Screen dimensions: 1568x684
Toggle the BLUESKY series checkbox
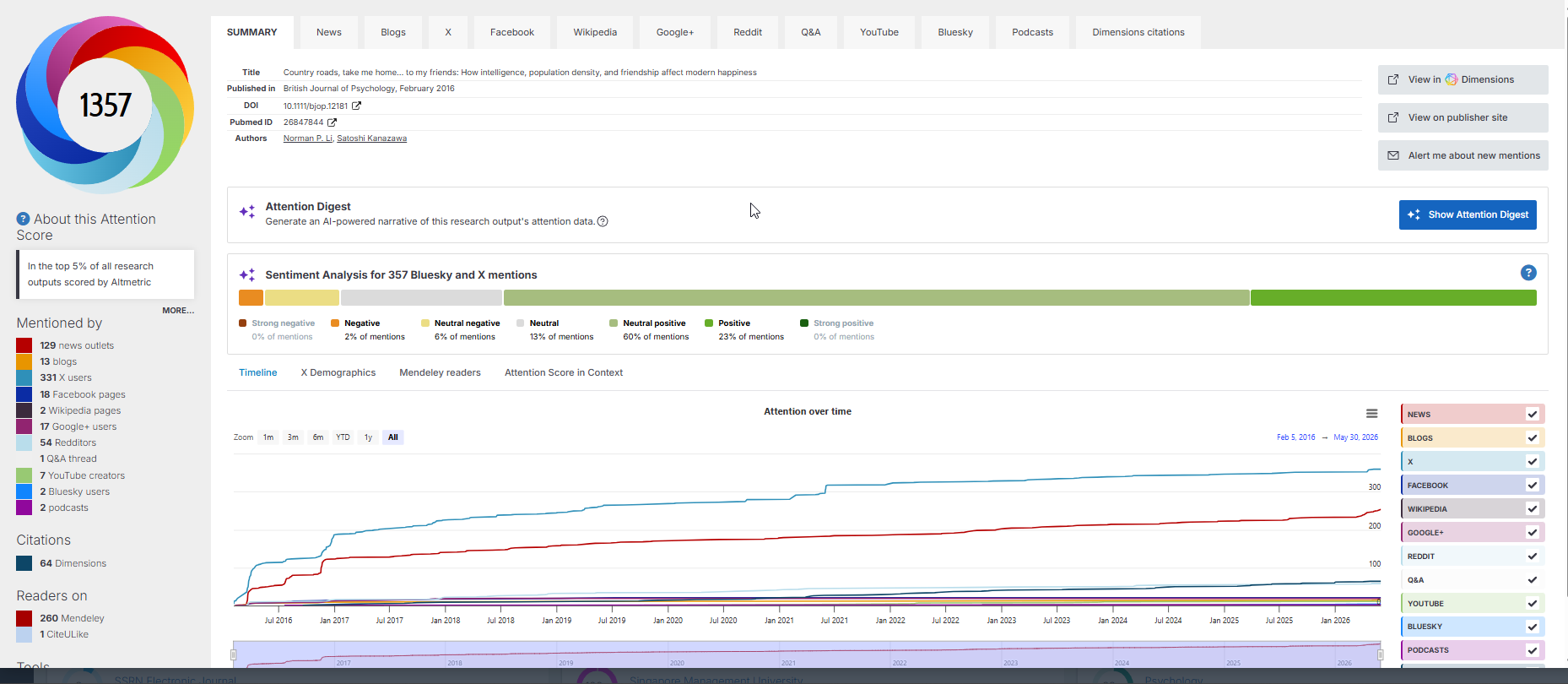(x=1533, y=627)
